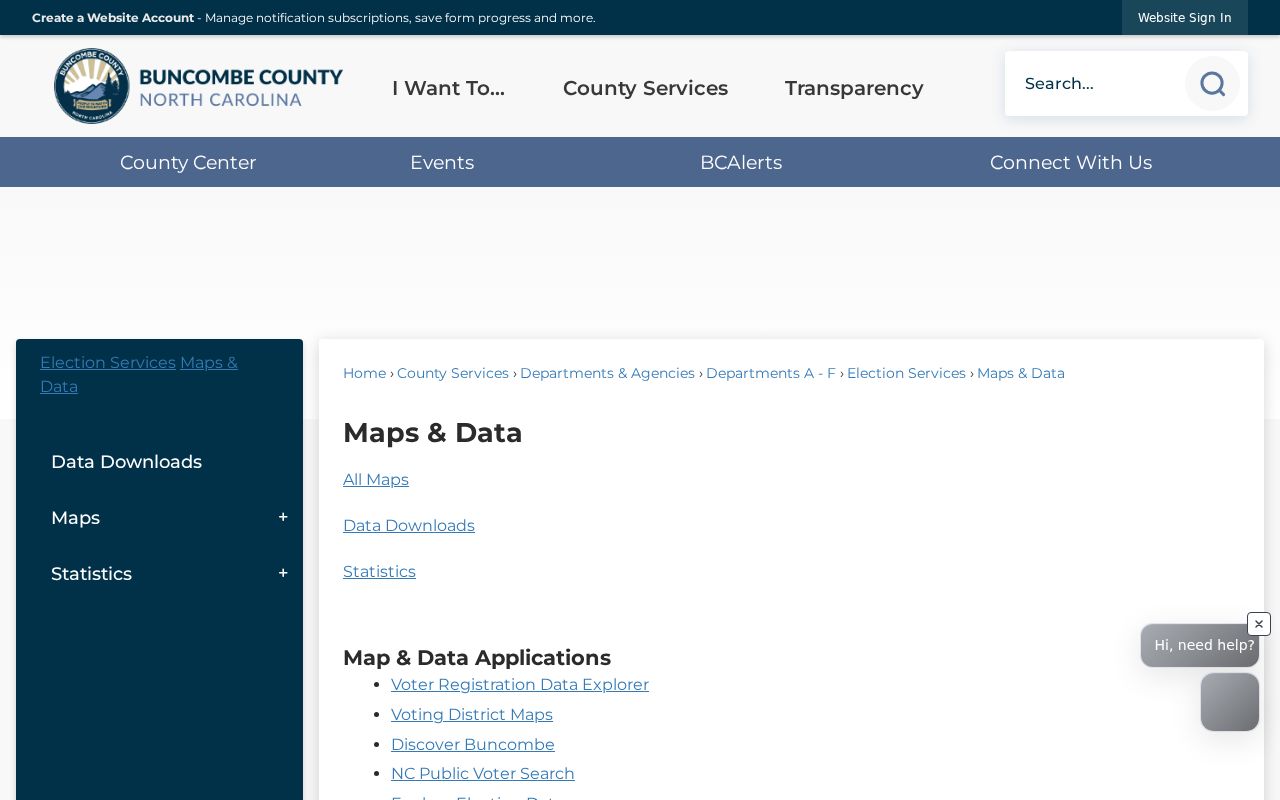The width and height of the screenshot is (1280, 800).
Task: Open the All Maps link
Action: pyautogui.click(x=376, y=480)
